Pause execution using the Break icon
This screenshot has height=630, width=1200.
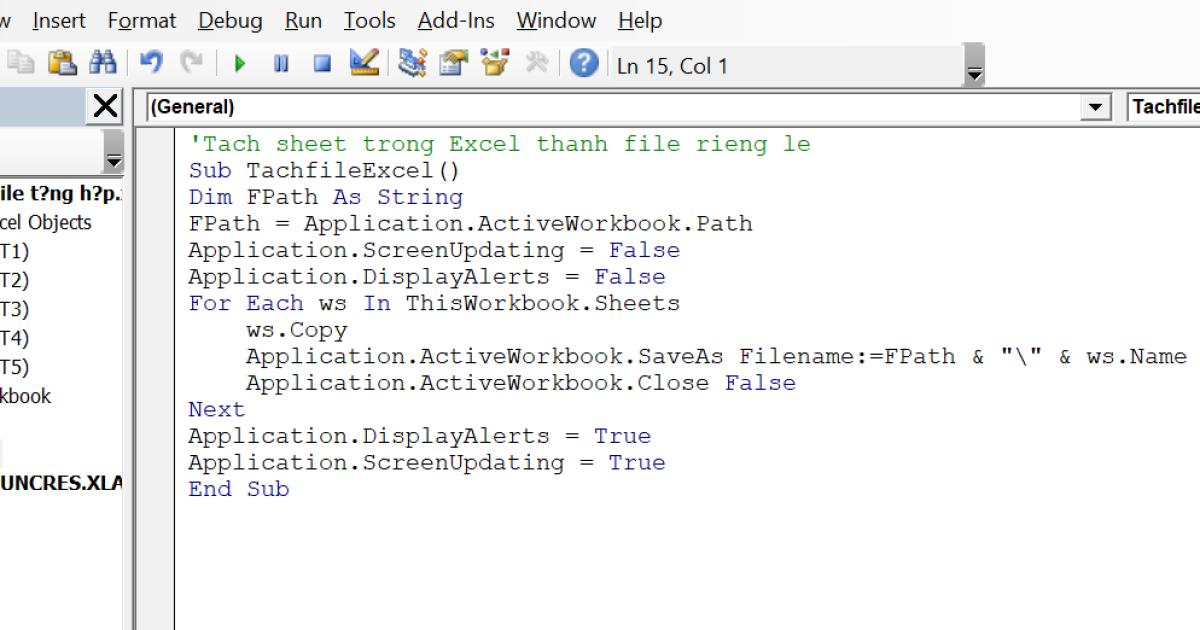282,62
